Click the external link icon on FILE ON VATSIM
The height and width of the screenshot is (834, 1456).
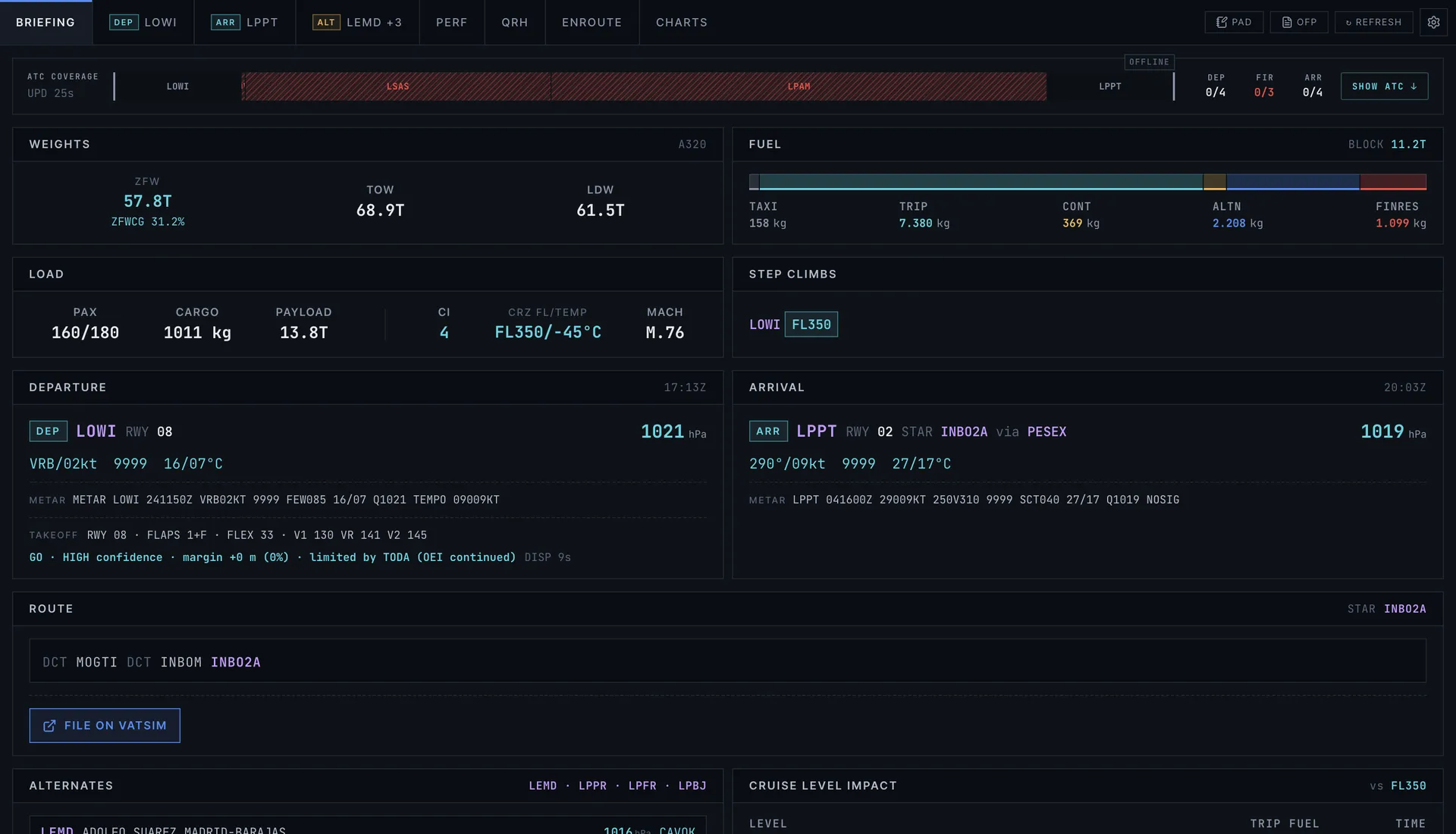tap(49, 726)
